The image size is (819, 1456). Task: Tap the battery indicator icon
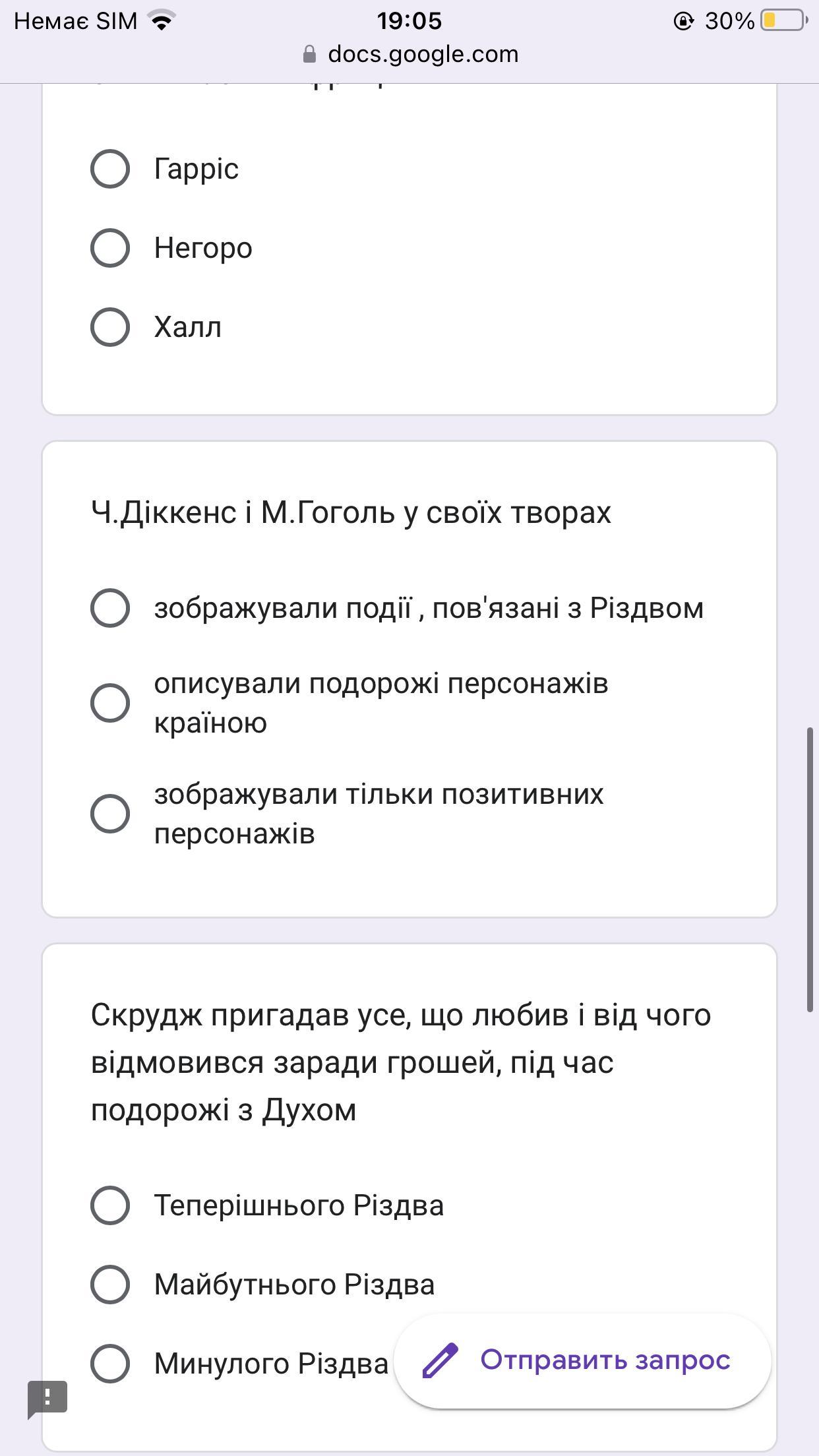click(783, 20)
